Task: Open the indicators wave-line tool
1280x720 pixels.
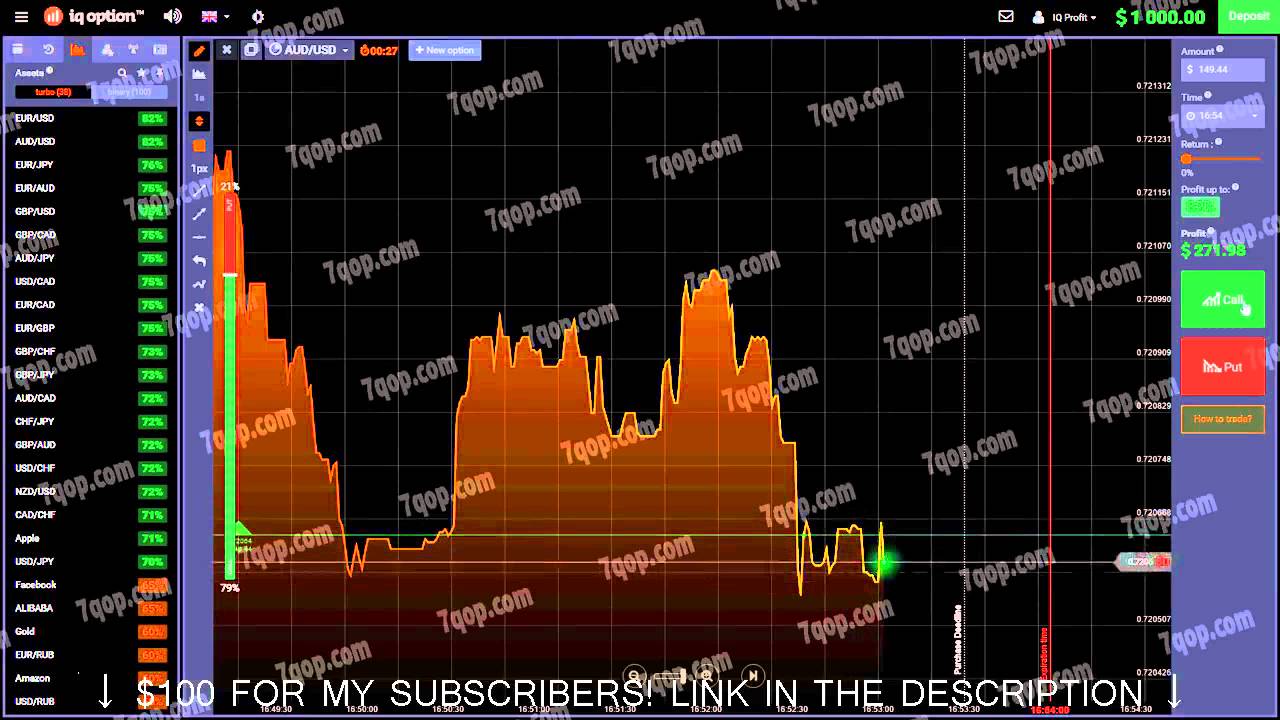Action: coord(199,284)
